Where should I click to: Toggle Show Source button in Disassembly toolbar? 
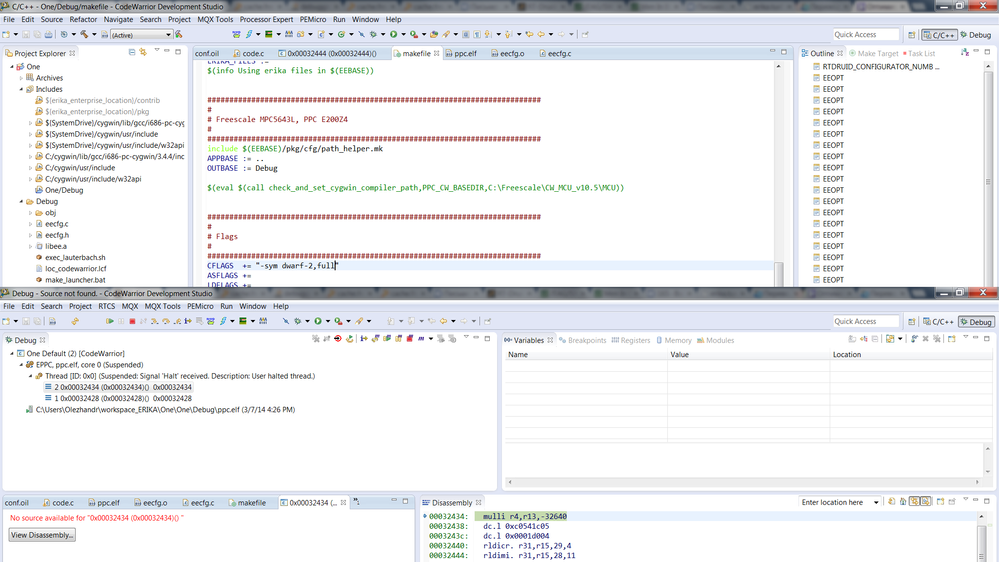click(926, 502)
